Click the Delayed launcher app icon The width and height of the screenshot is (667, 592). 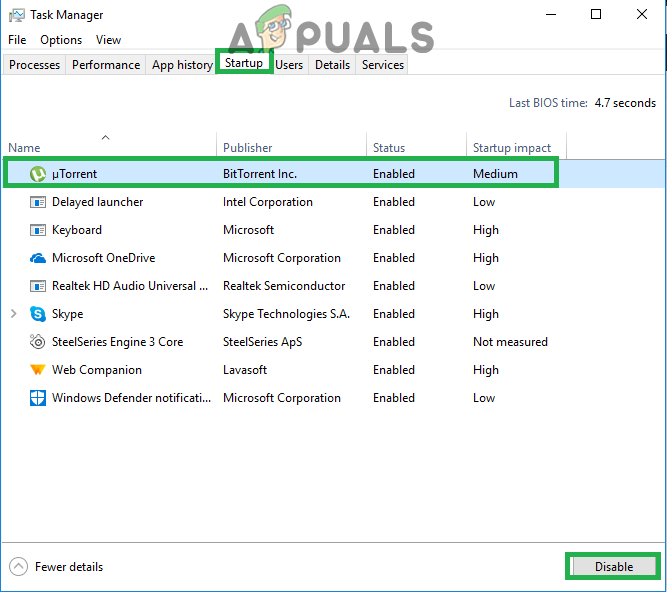38,202
